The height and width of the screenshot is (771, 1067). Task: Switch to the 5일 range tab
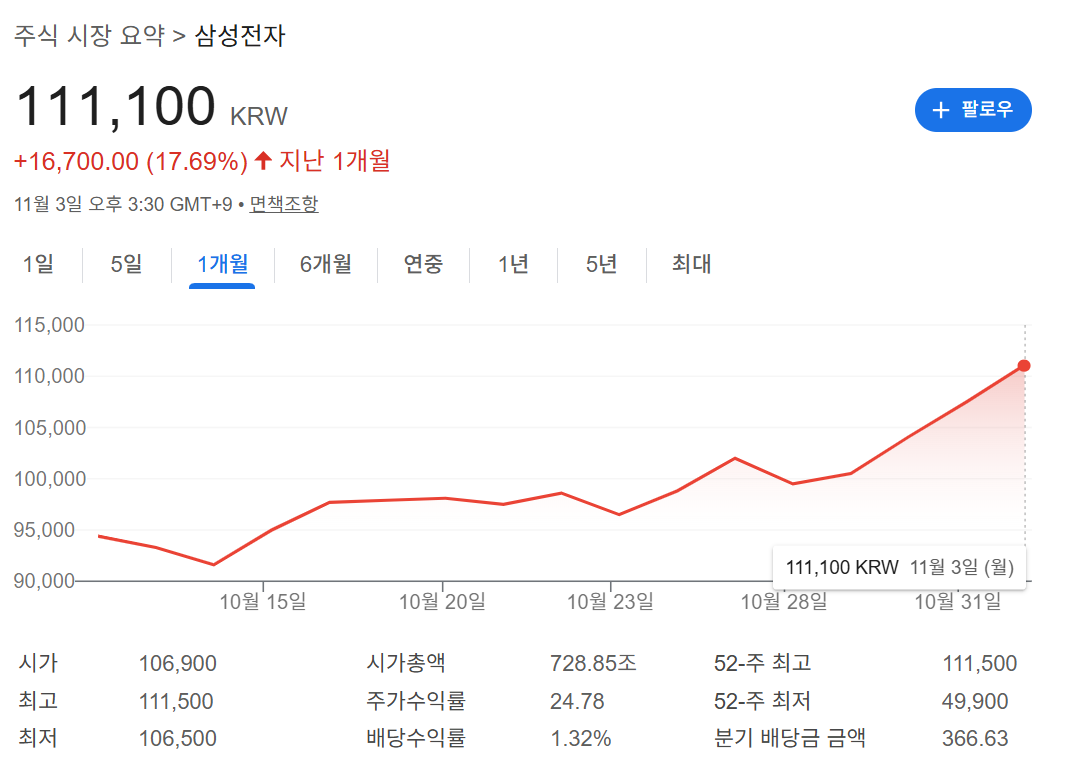pyautogui.click(x=127, y=264)
